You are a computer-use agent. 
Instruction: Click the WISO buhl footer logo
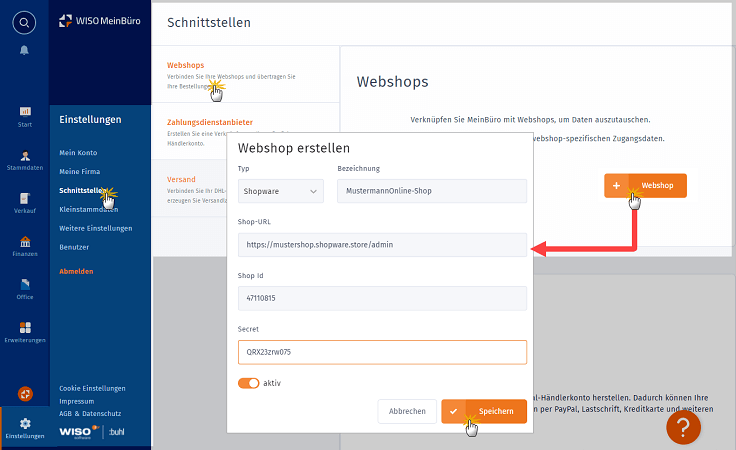(92, 432)
